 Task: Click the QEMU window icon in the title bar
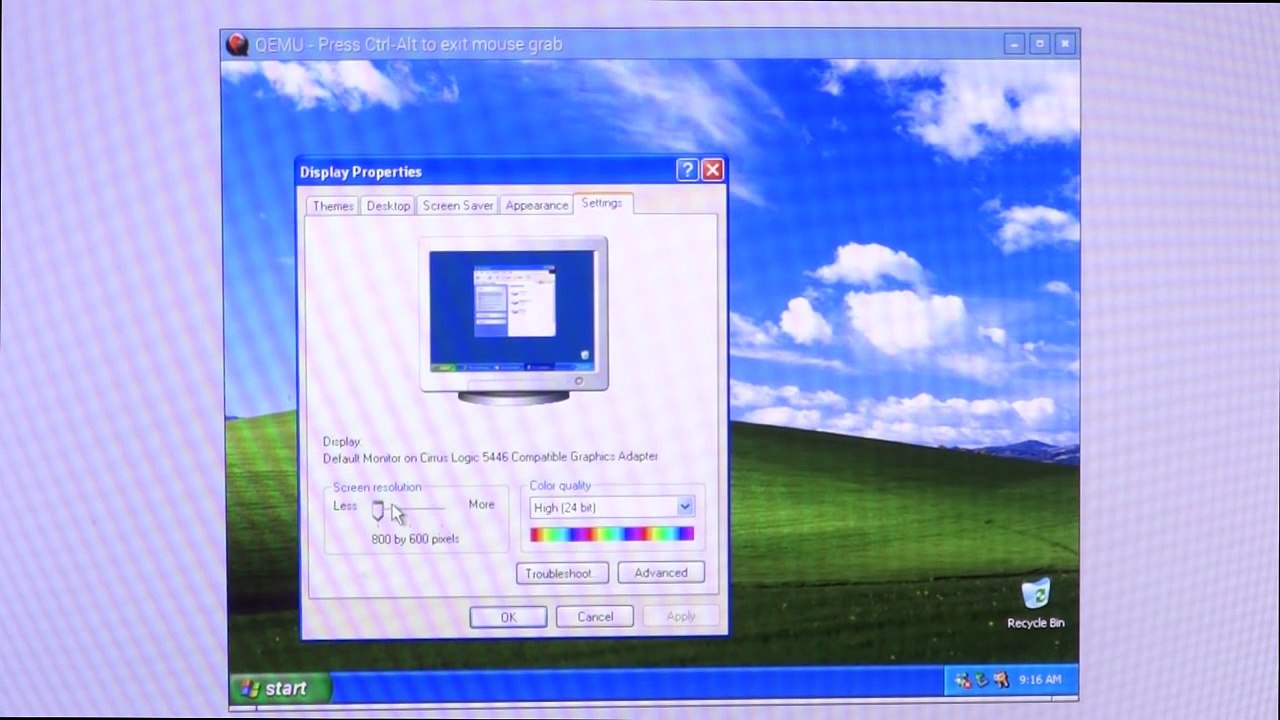point(237,44)
